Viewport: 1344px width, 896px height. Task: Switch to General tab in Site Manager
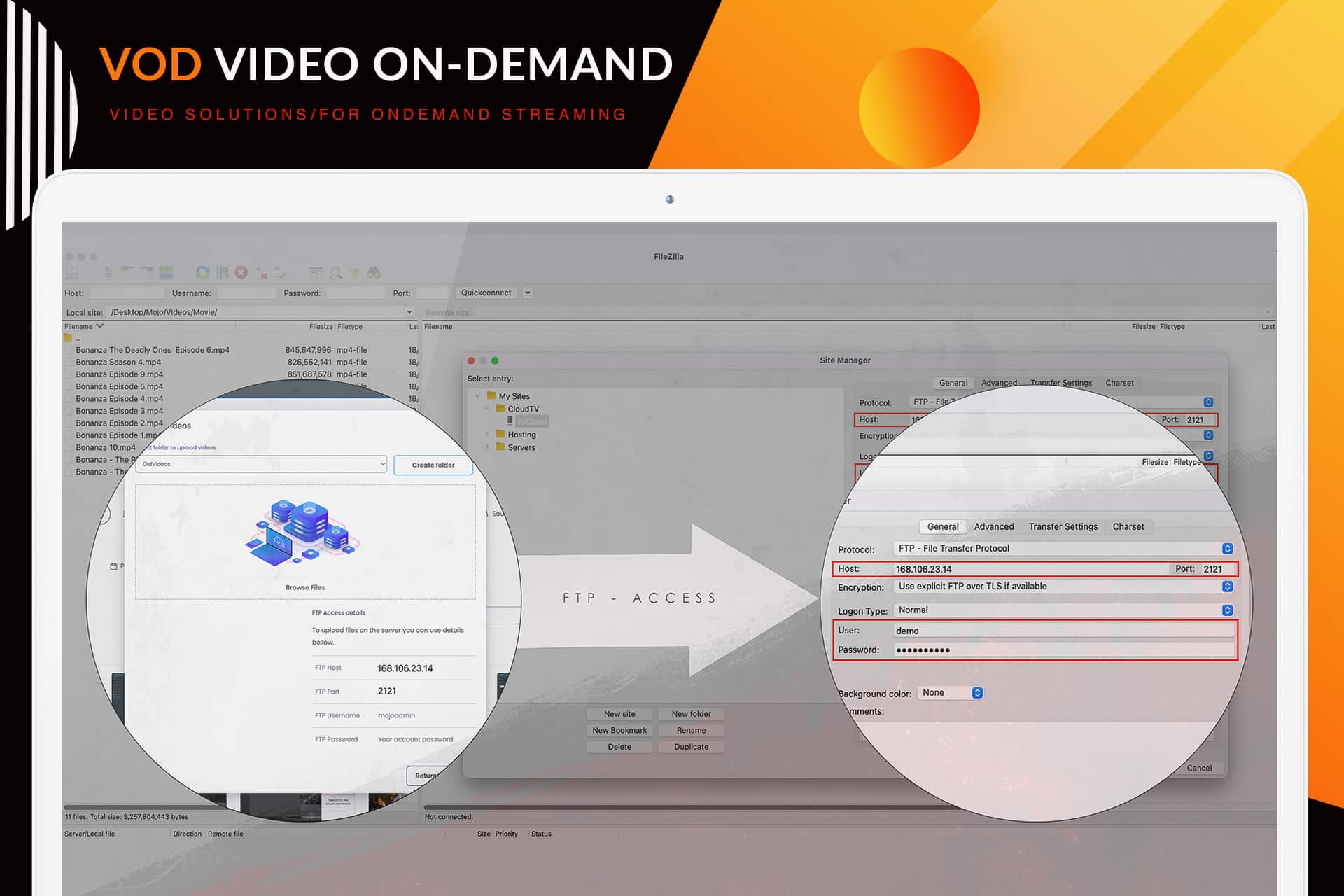click(953, 383)
